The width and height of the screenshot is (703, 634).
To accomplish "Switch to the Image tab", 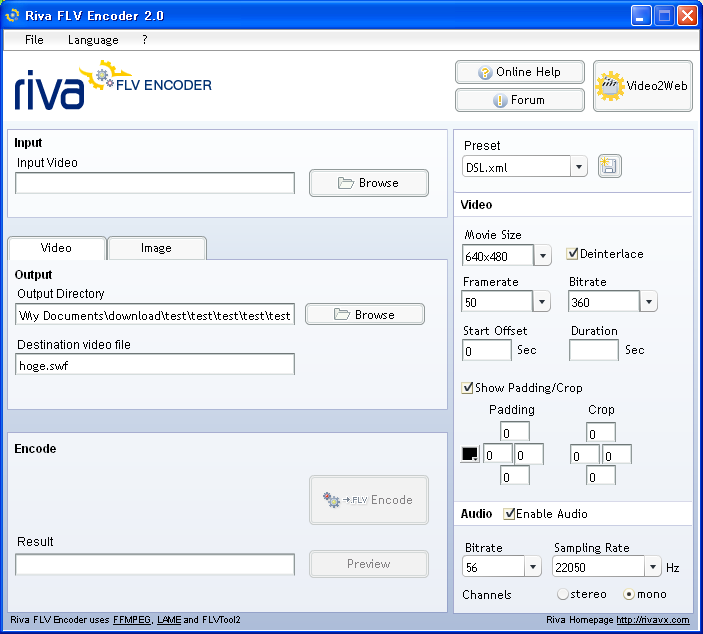I will pos(156,248).
